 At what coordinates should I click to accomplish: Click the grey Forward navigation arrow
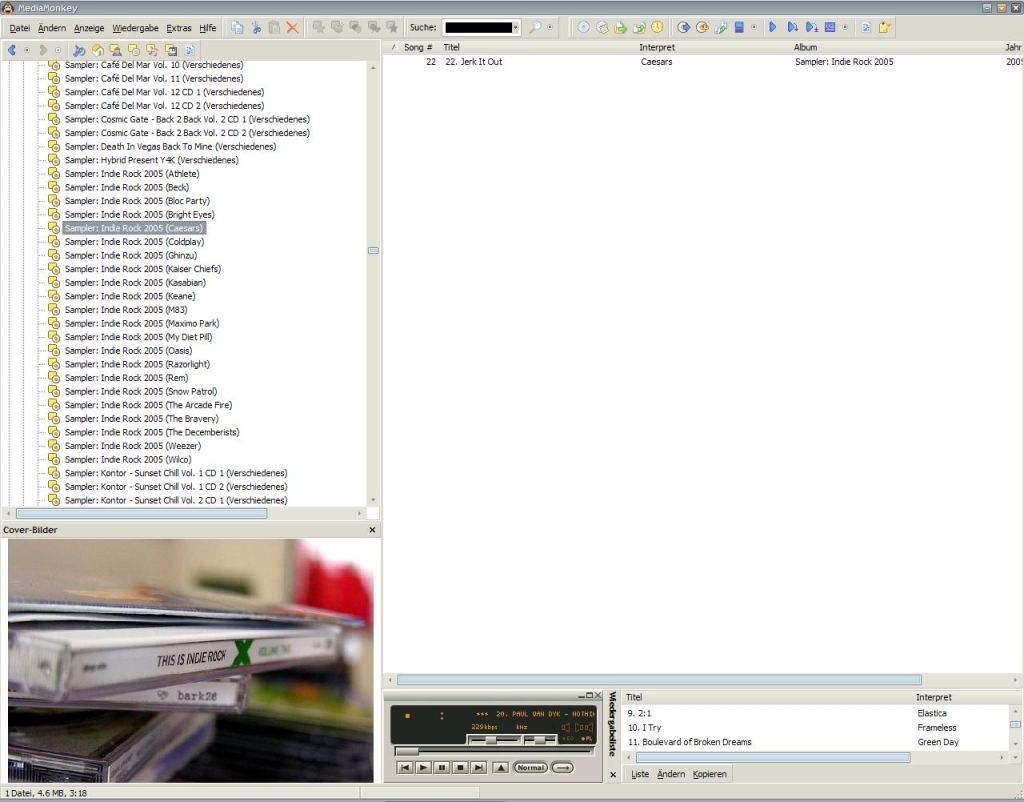coord(42,50)
